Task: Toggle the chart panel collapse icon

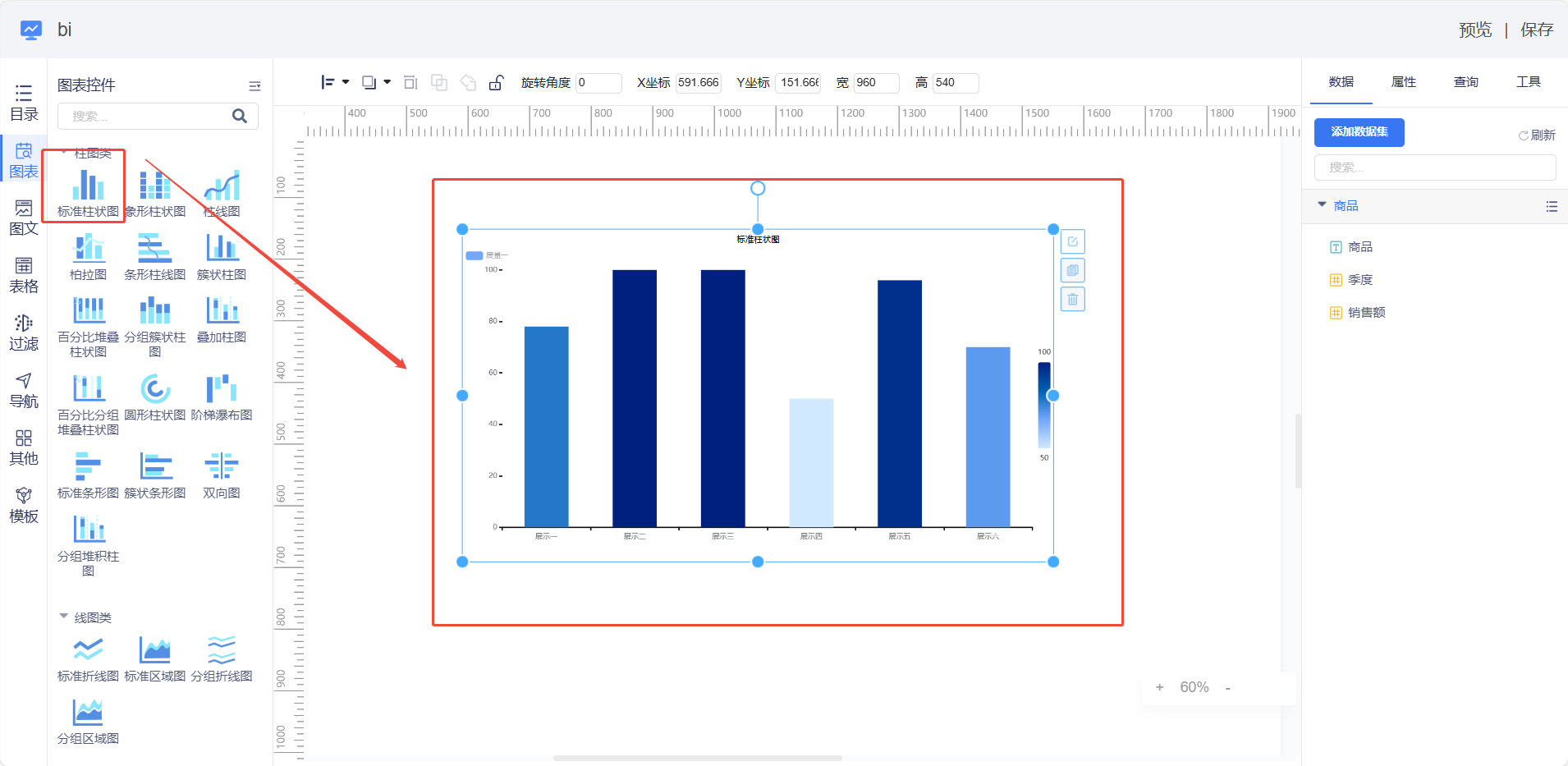Action: pos(254,85)
